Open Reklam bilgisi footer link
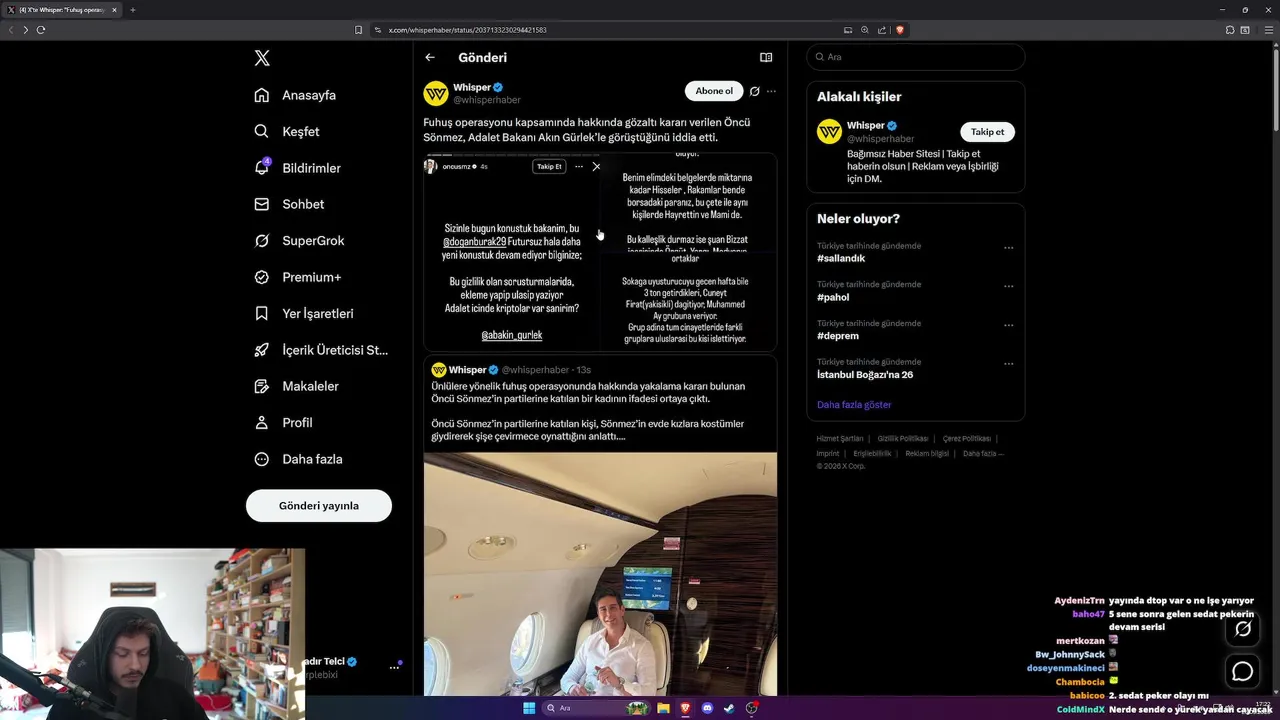The height and width of the screenshot is (720, 1280). point(927,453)
